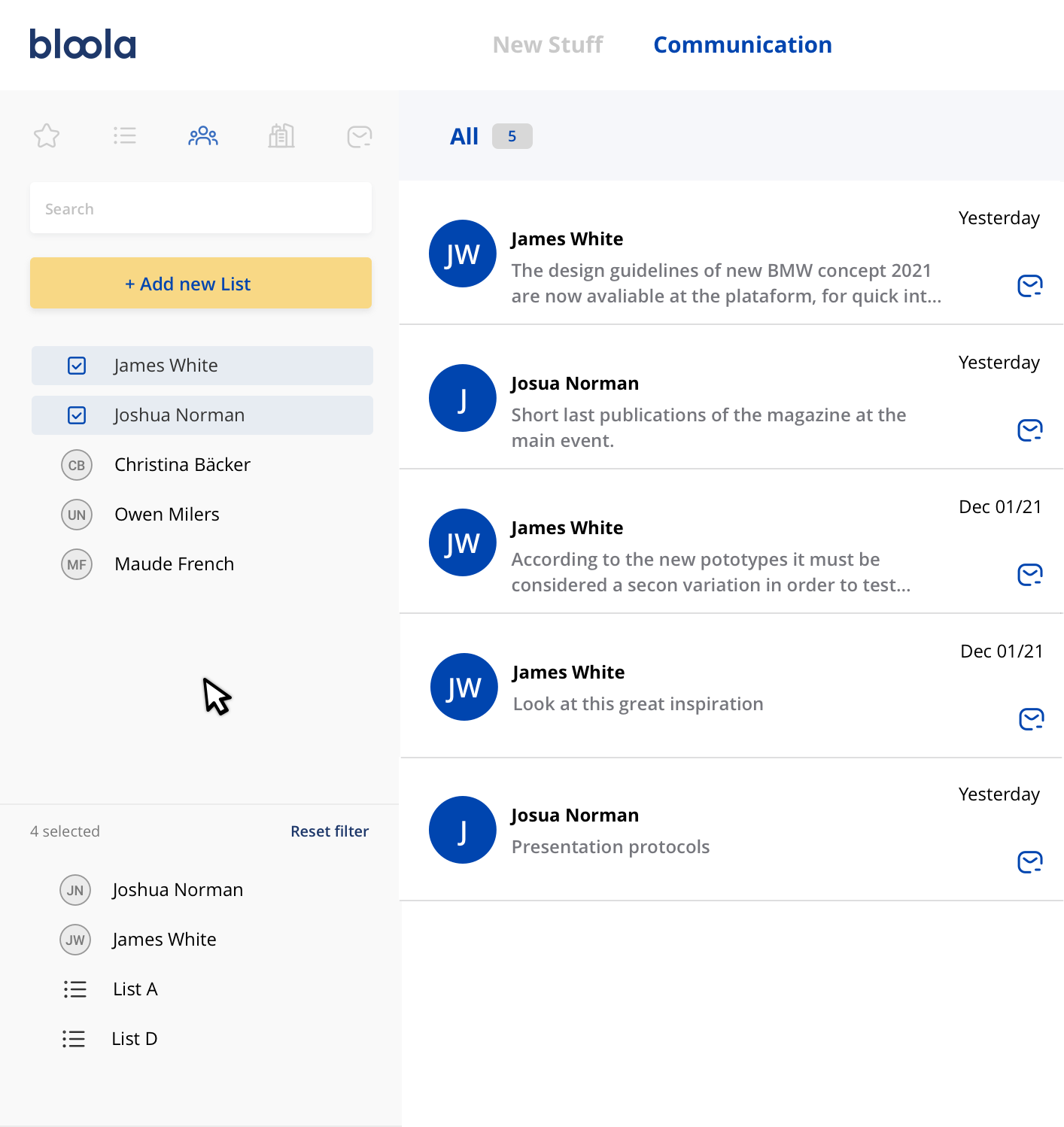Click CB avatar next to Christina Bäcker

(x=77, y=465)
